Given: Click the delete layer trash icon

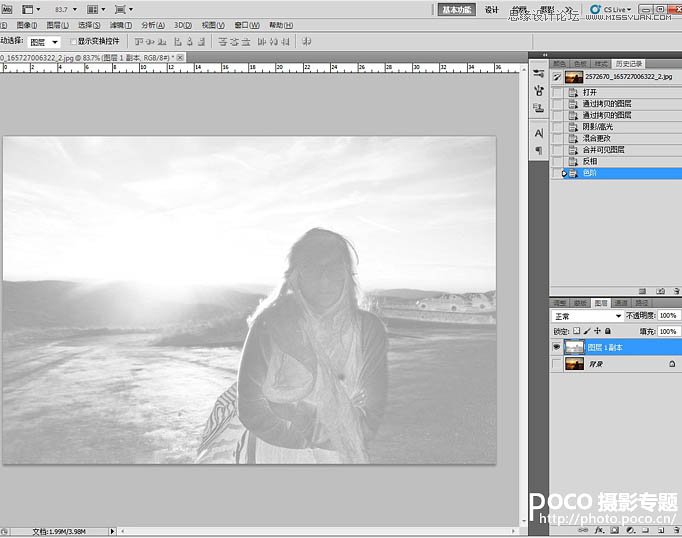Looking at the screenshot, I should 674,529.
